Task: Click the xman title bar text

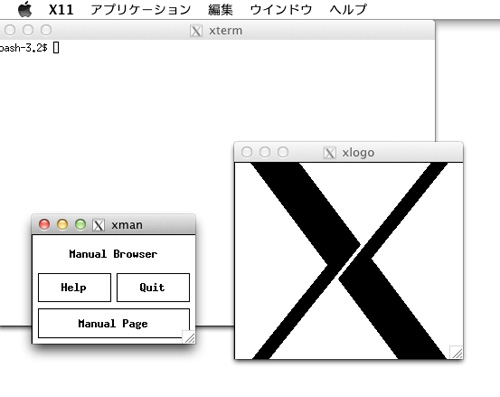Action: point(127,225)
